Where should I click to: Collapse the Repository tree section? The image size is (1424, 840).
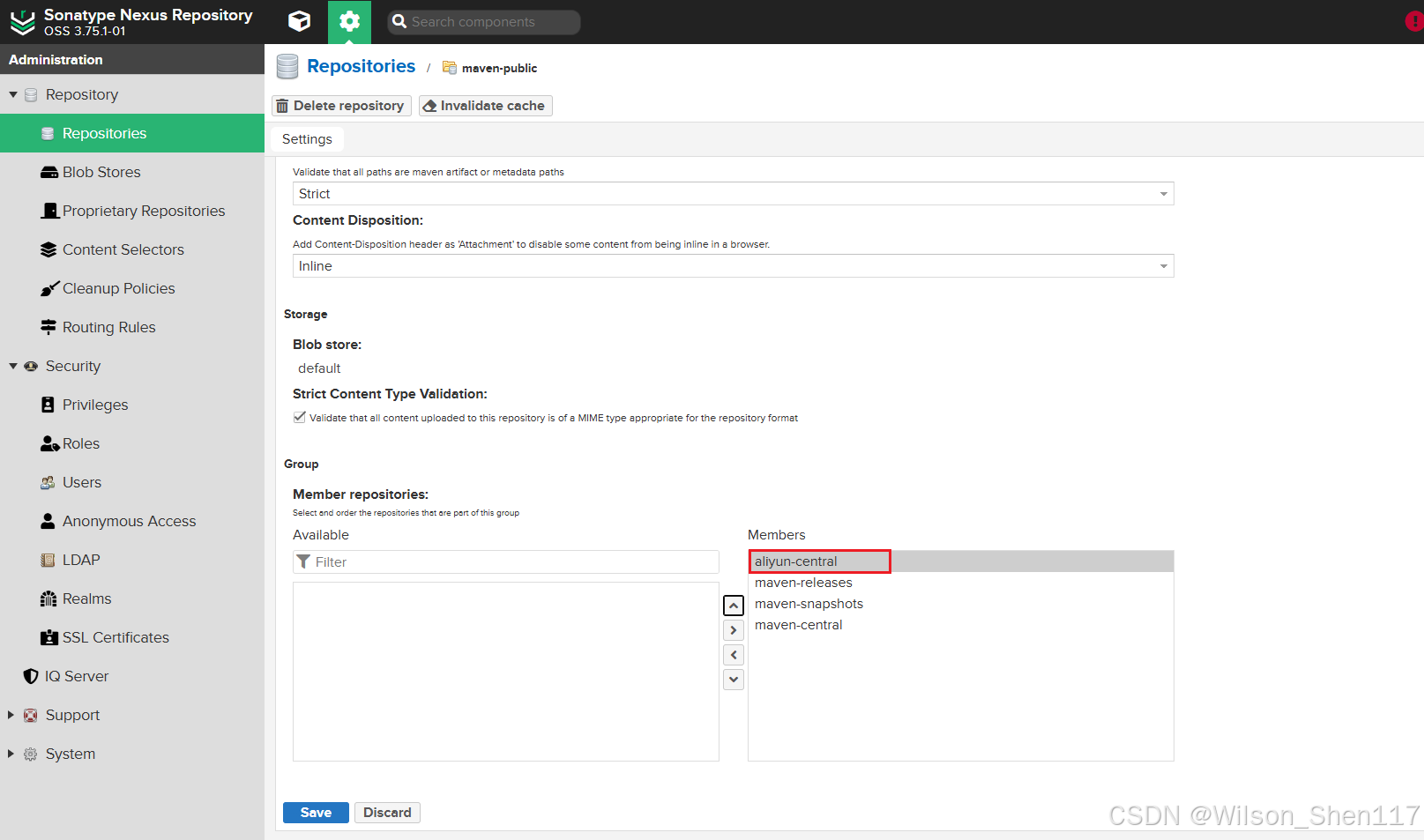13,94
